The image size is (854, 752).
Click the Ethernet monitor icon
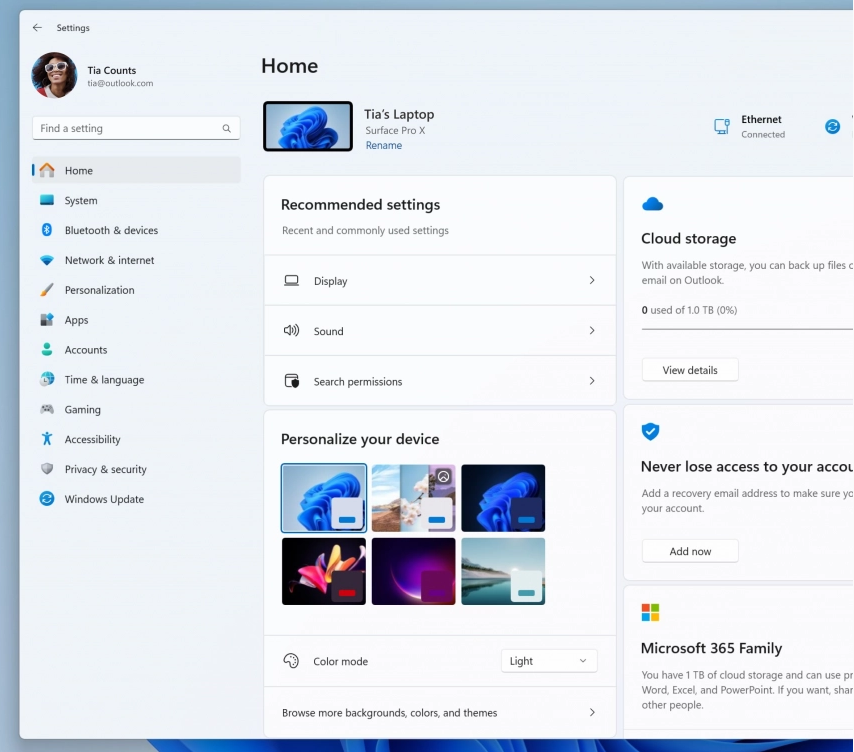click(x=722, y=126)
